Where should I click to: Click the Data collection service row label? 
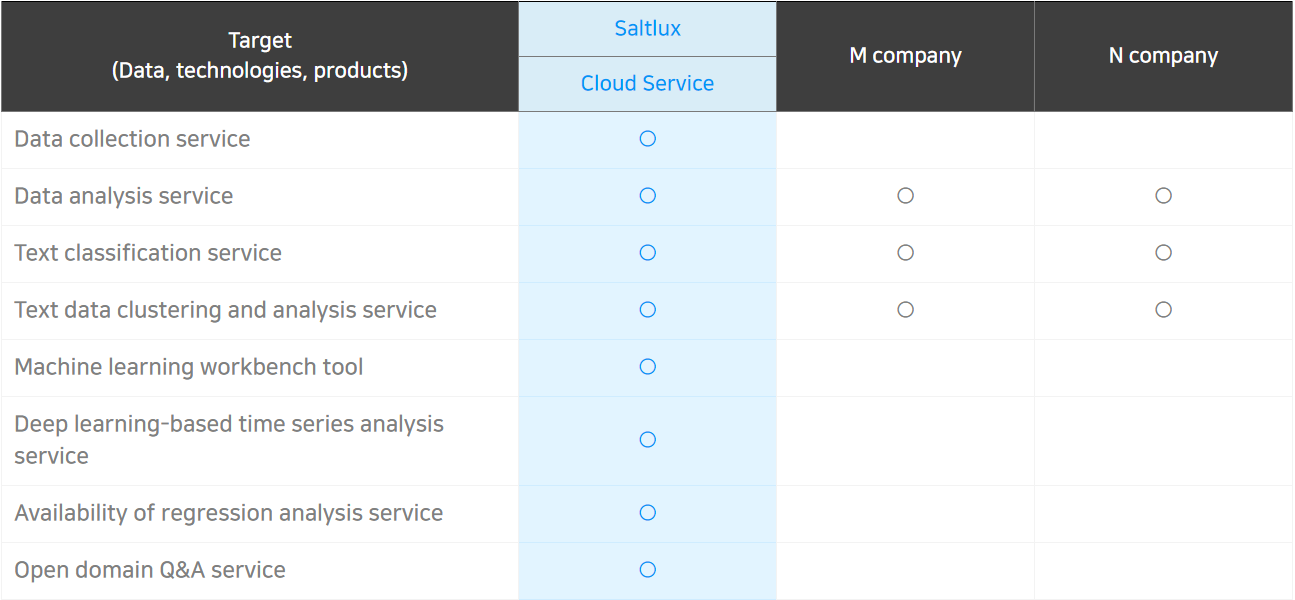point(132,139)
